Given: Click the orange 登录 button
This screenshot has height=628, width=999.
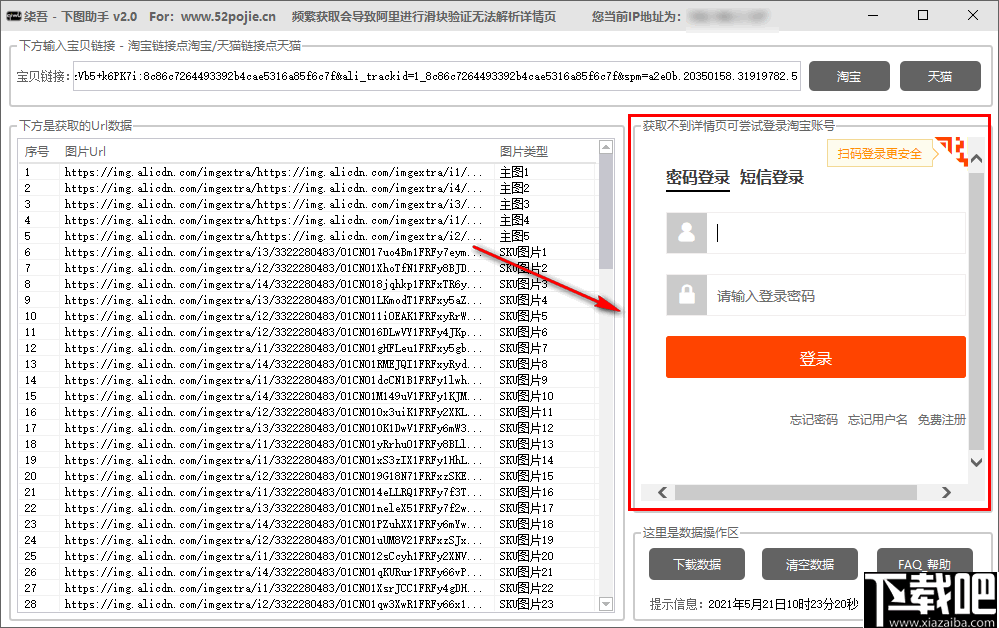Looking at the screenshot, I should coord(816,357).
